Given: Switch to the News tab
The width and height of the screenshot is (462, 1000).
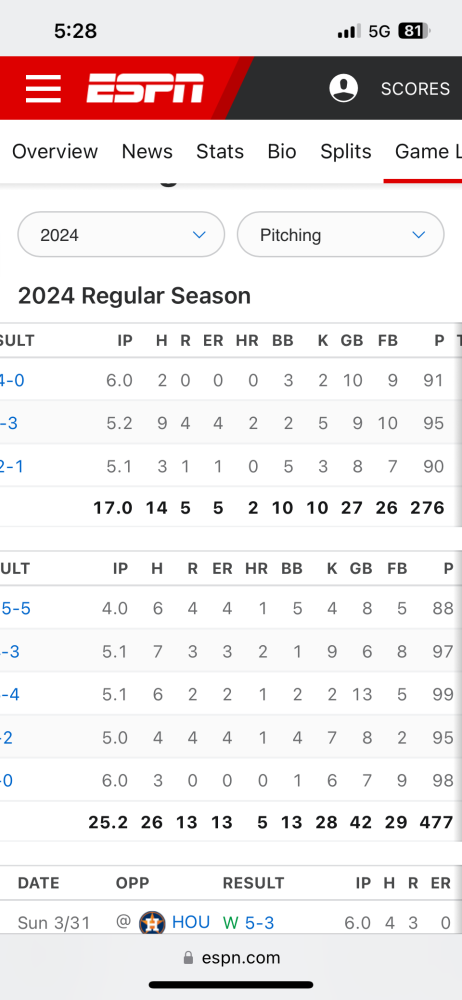Looking at the screenshot, I should [147, 151].
